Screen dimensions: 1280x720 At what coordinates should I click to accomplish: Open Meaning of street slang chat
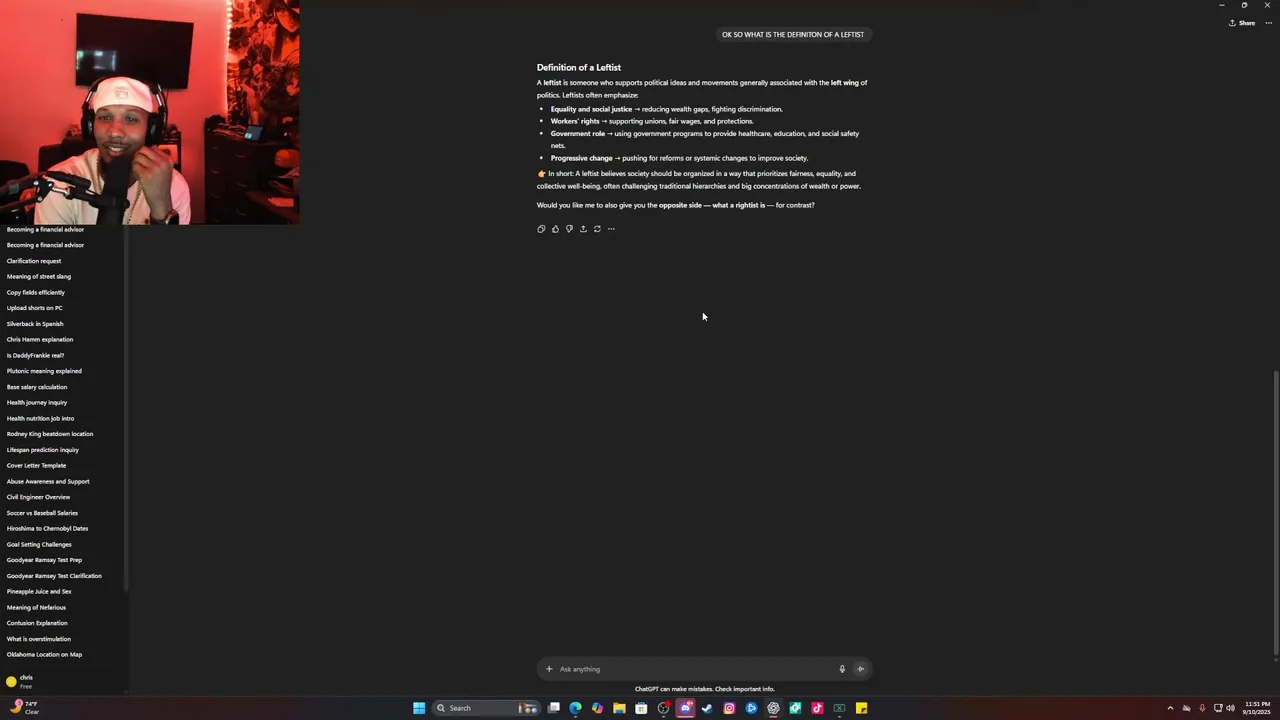coord(39,276)
